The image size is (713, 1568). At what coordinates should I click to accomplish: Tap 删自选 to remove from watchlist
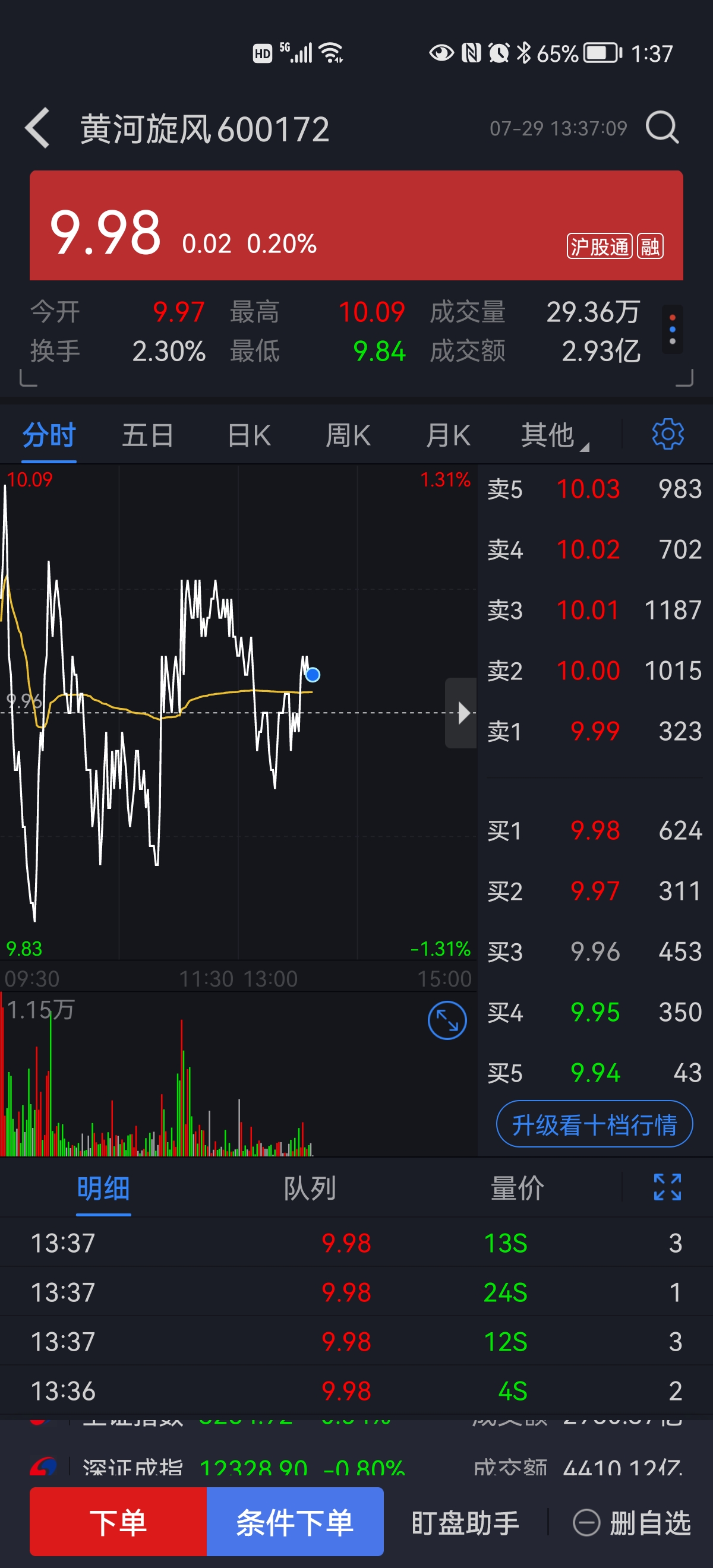pyautogui.click(x=632, y=1522)
